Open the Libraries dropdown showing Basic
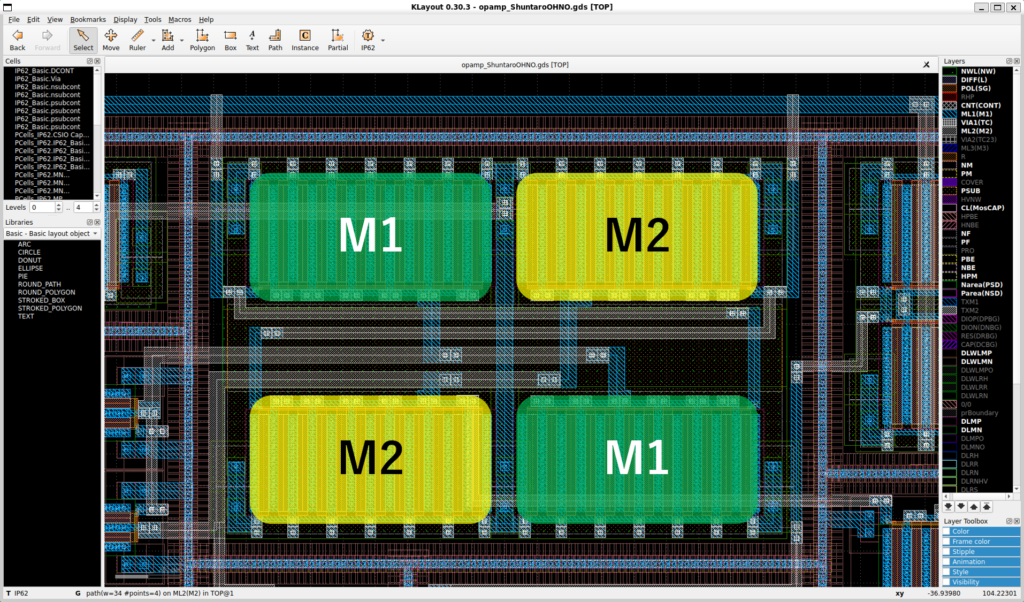Viewport: 1024px width, 602px height. click(52, 233)
